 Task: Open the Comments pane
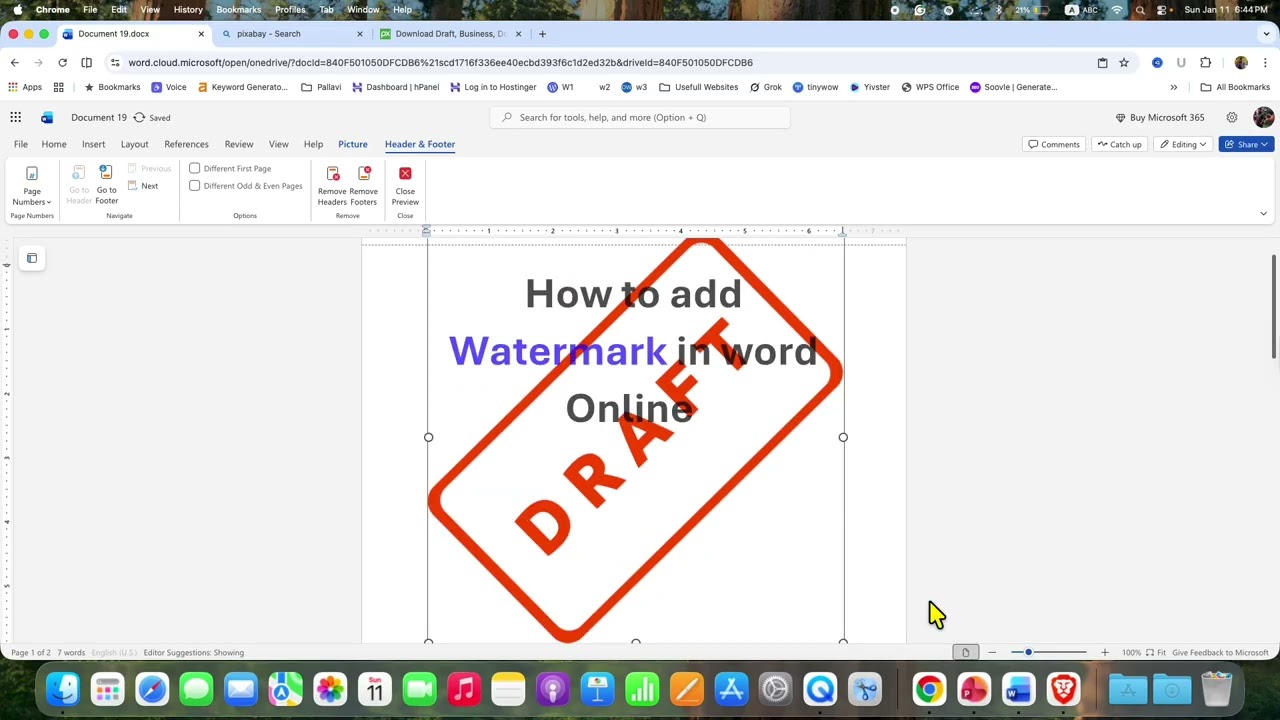click(1054, 144)
